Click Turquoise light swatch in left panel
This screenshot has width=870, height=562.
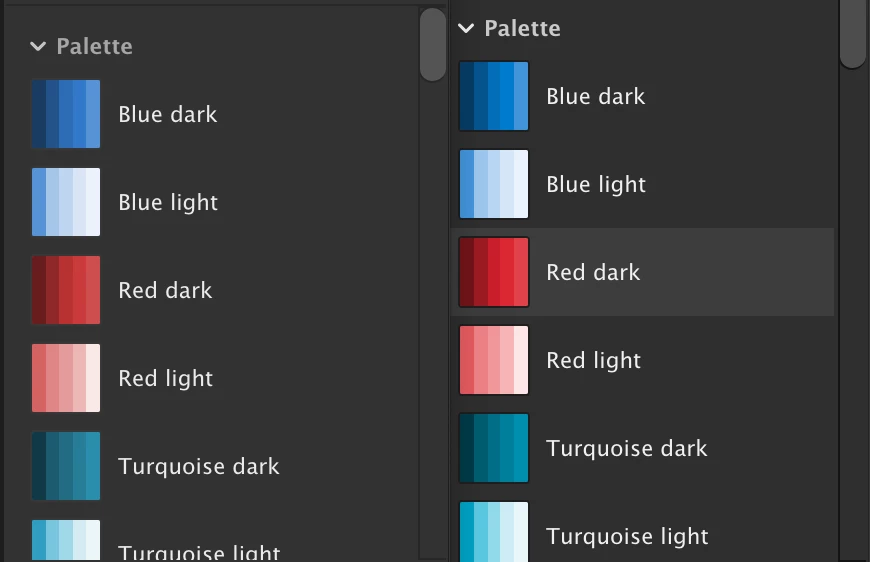66,540
